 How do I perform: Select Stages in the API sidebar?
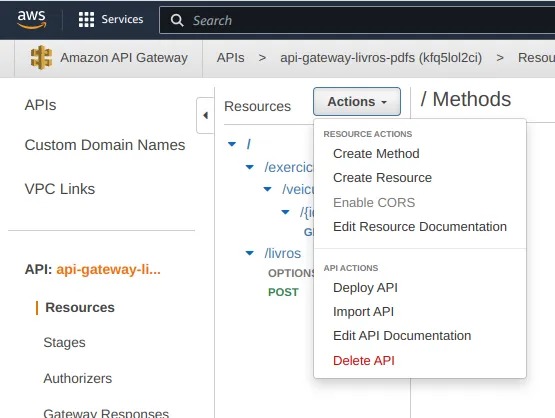pos(64,342)
